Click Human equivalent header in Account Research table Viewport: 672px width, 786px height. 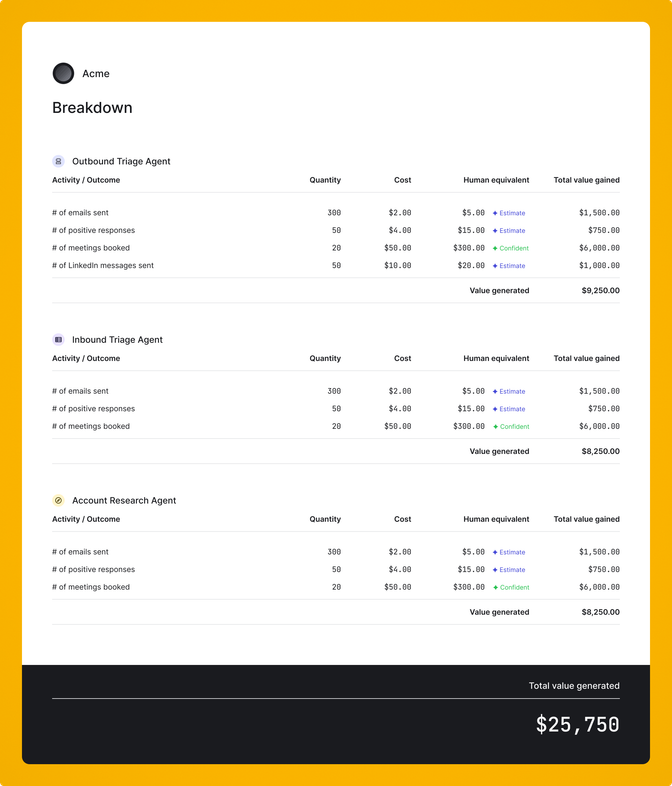pos(496,519)
